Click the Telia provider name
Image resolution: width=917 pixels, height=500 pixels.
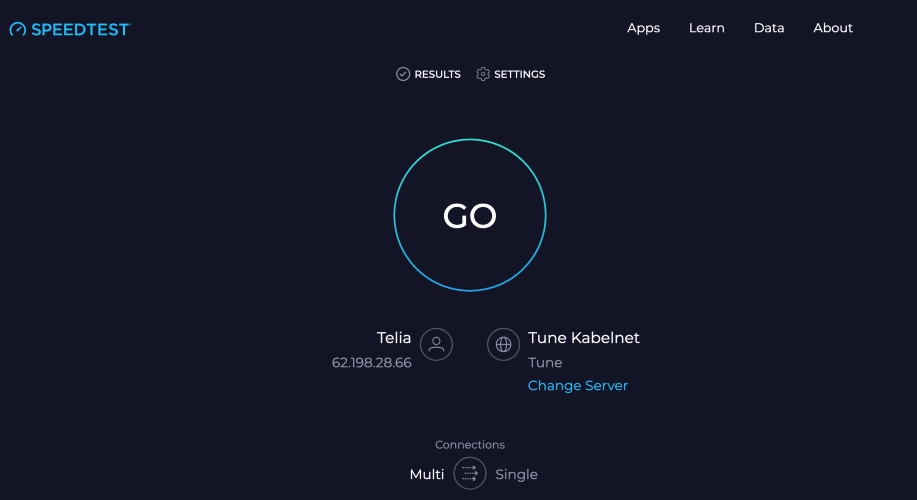[394, 338]
